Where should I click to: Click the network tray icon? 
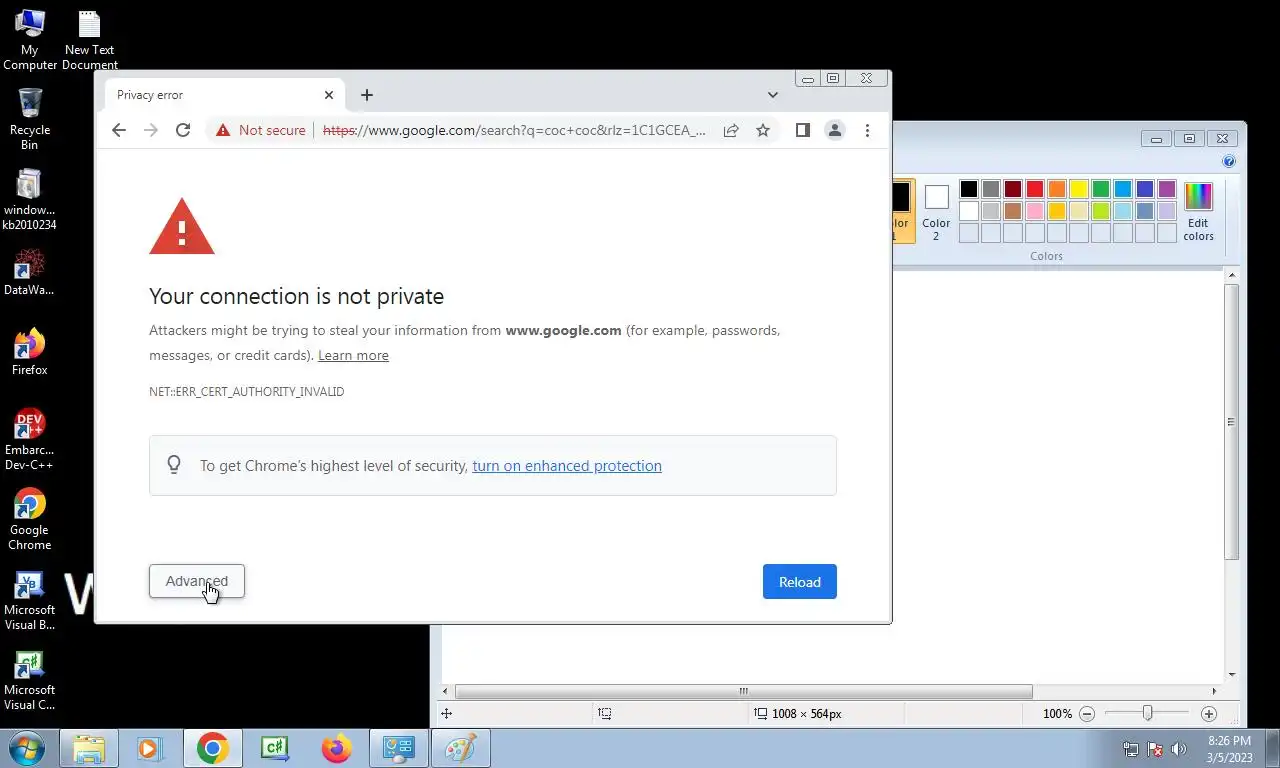tap(1131, 749)
